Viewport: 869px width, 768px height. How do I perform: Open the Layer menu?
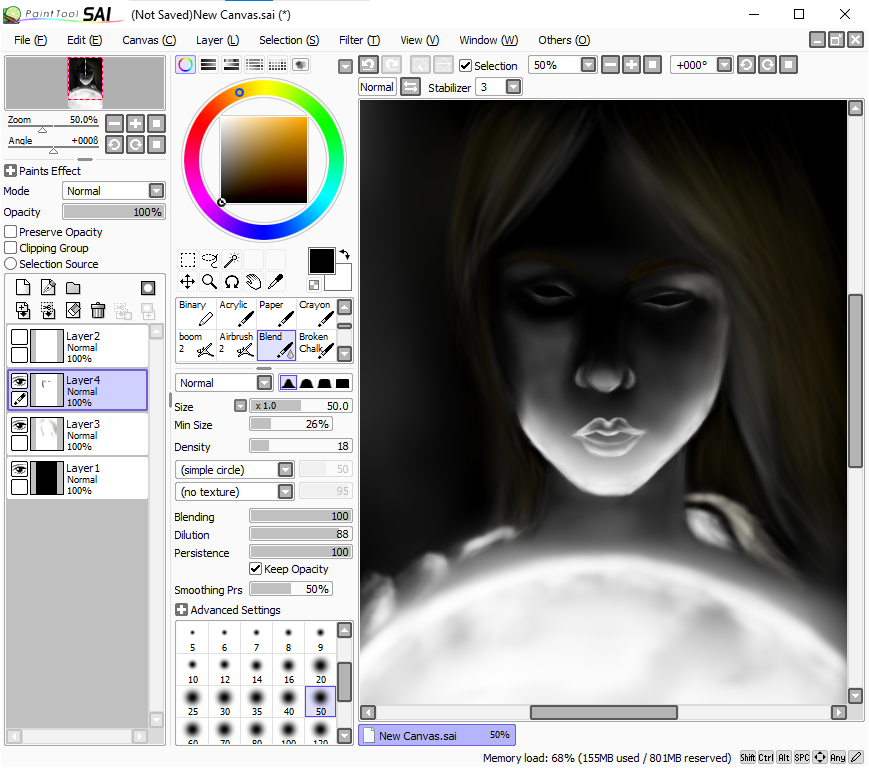pos(217,40)
